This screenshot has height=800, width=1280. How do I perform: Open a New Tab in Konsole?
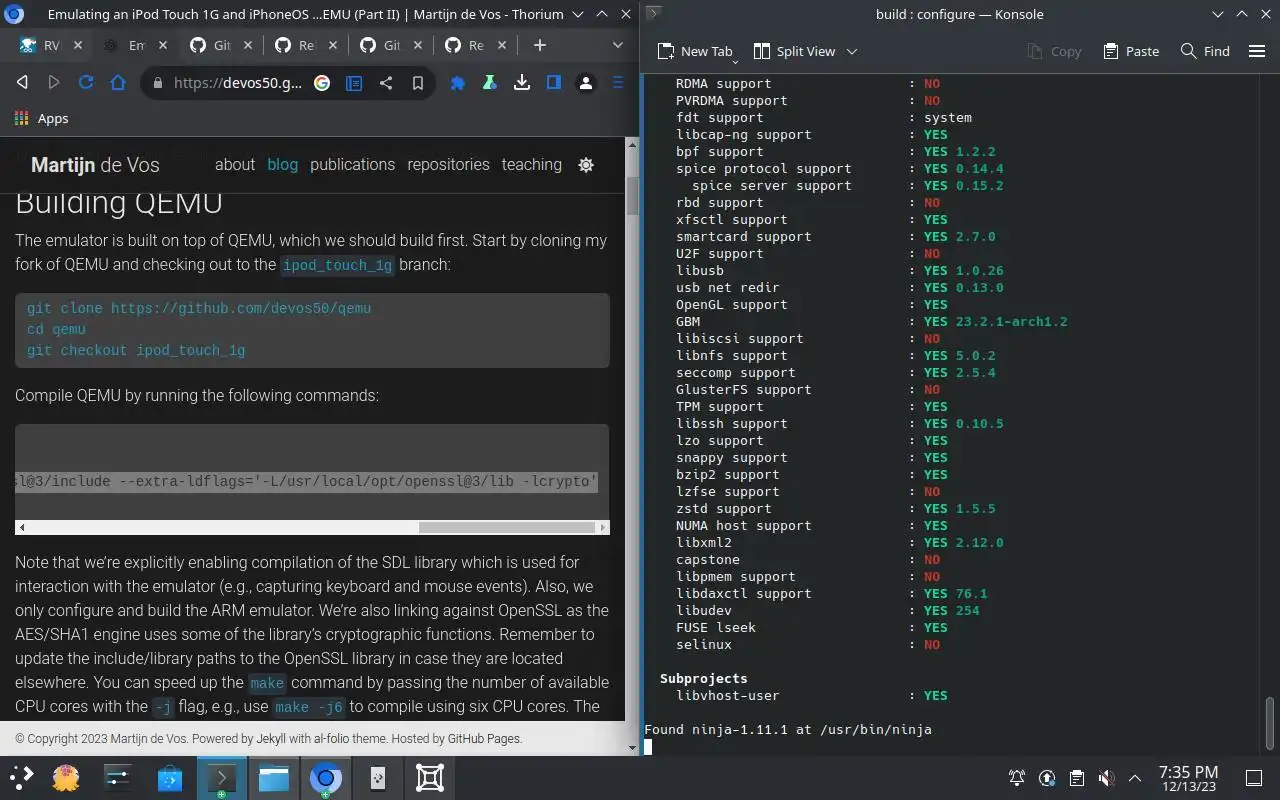point(695,51)
